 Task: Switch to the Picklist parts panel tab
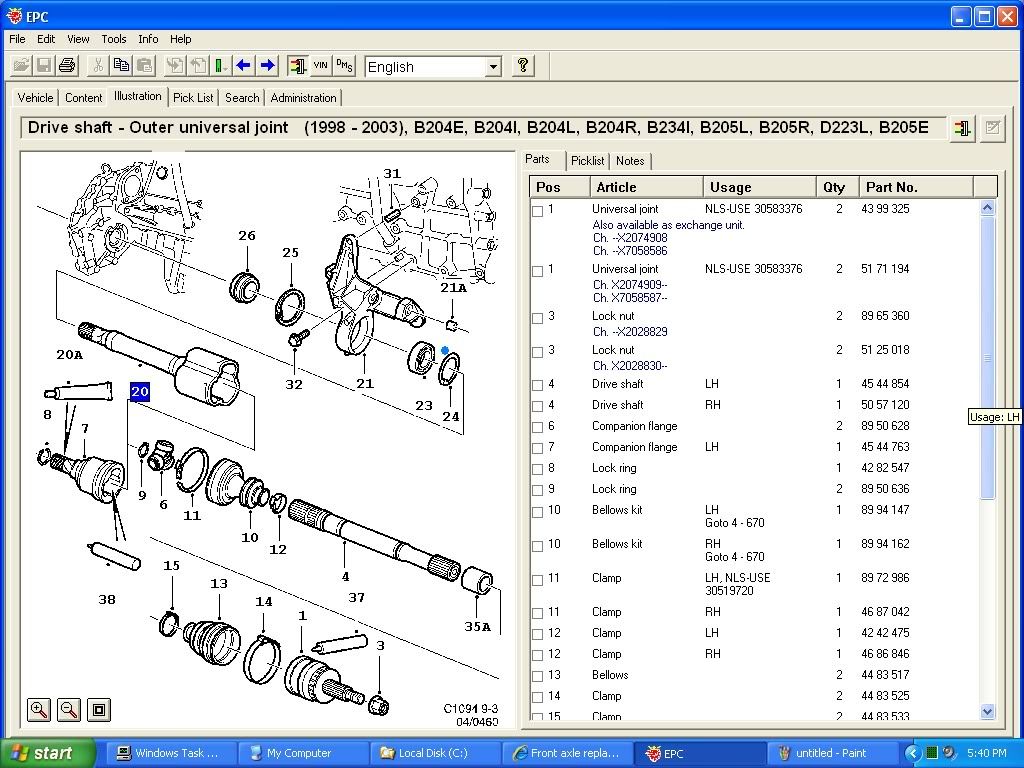(x=587, y=160)
